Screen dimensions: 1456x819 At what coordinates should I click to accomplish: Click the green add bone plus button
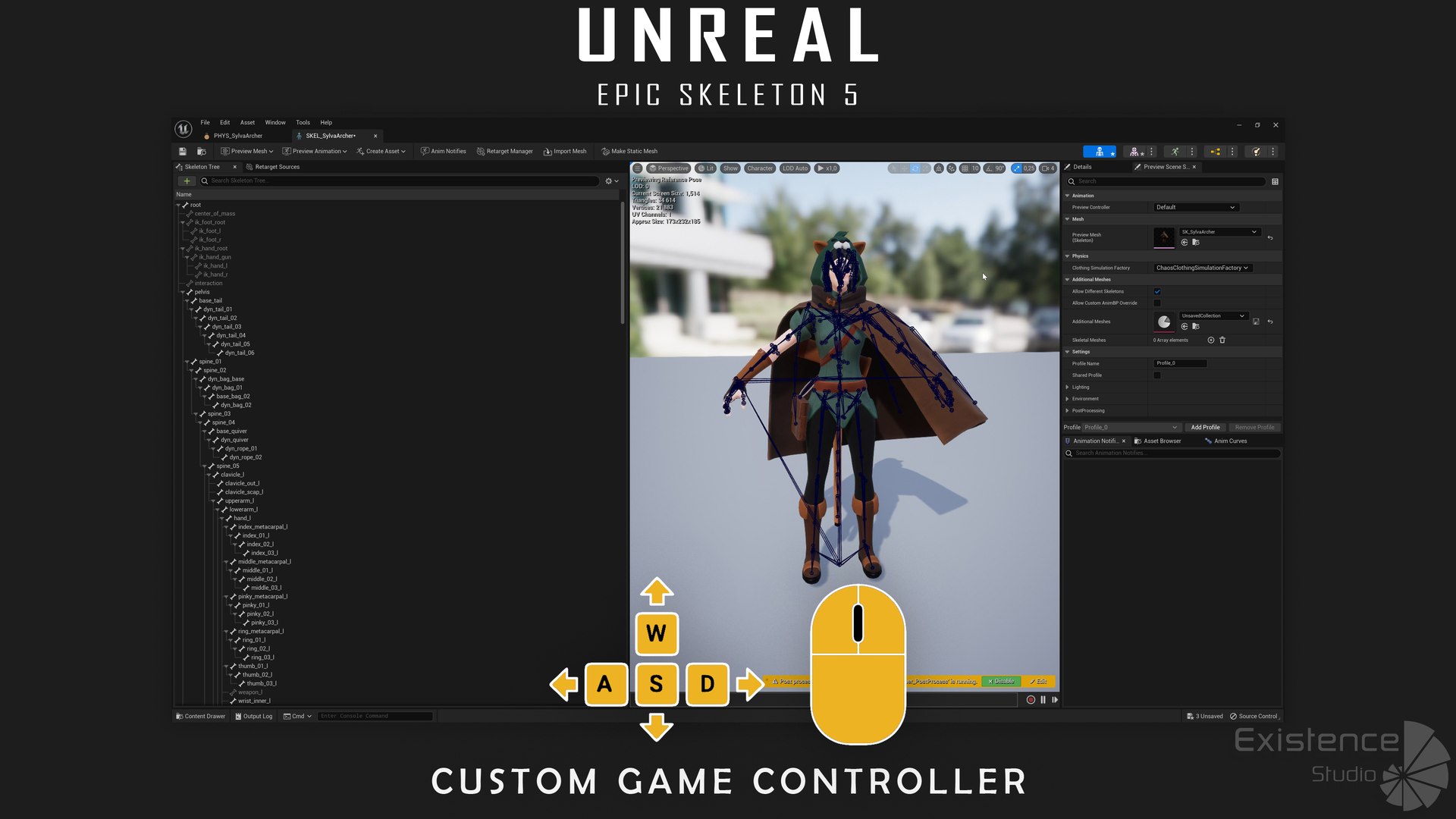coord(187,181)
